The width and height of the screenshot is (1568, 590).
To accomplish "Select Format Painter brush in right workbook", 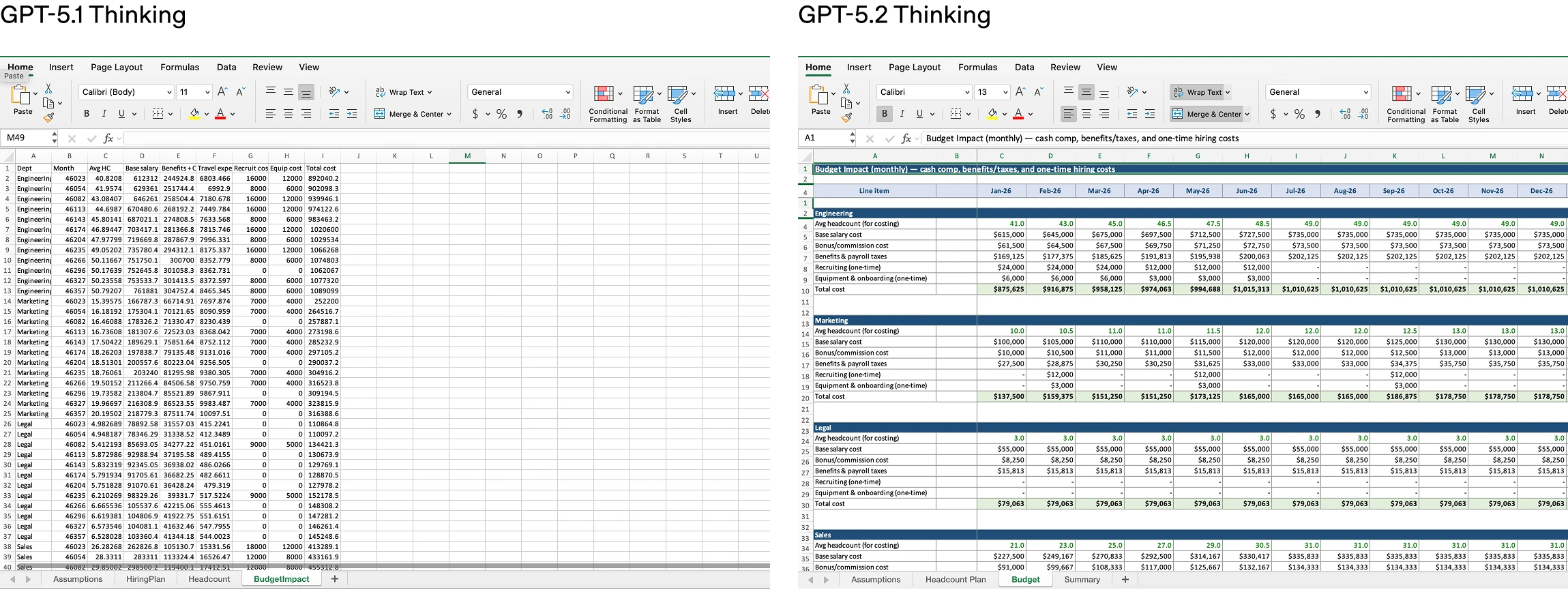I will coord(846,117).
